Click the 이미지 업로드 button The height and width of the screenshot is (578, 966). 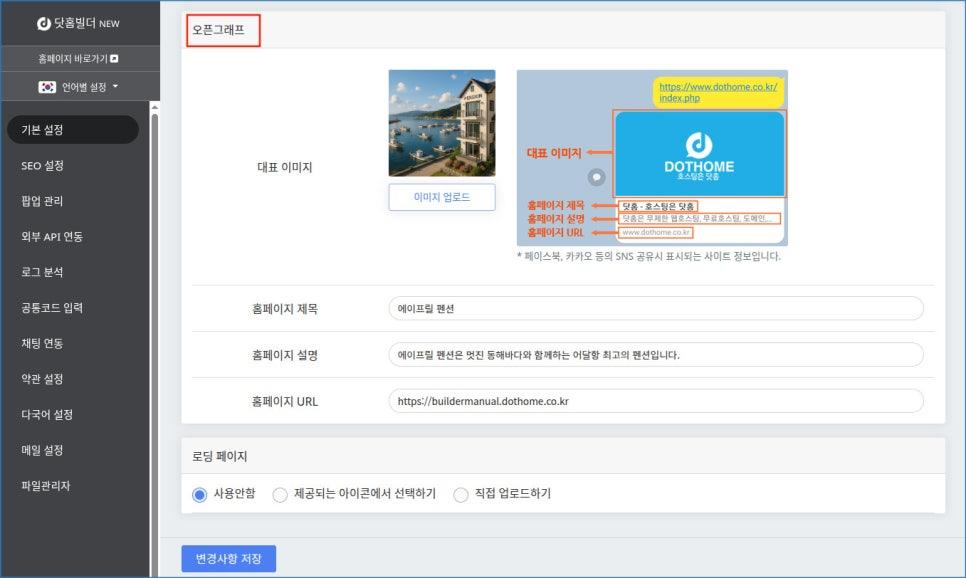[442, 198]
